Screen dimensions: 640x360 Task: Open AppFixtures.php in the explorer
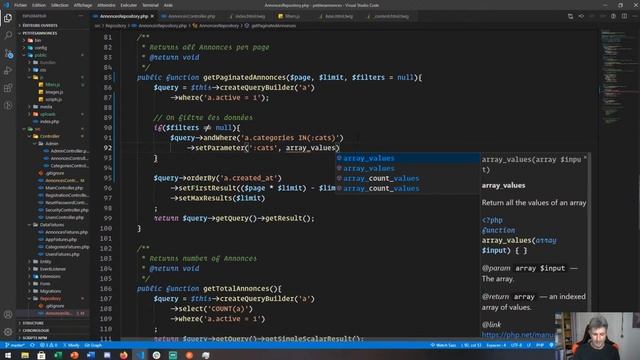pyautogui.click(x=61, y=240)
